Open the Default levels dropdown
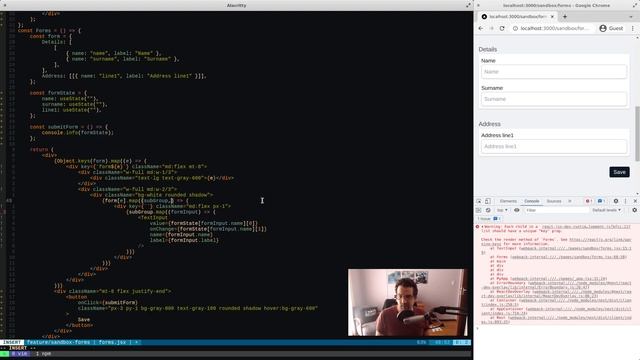 click(x=607, y=210)
